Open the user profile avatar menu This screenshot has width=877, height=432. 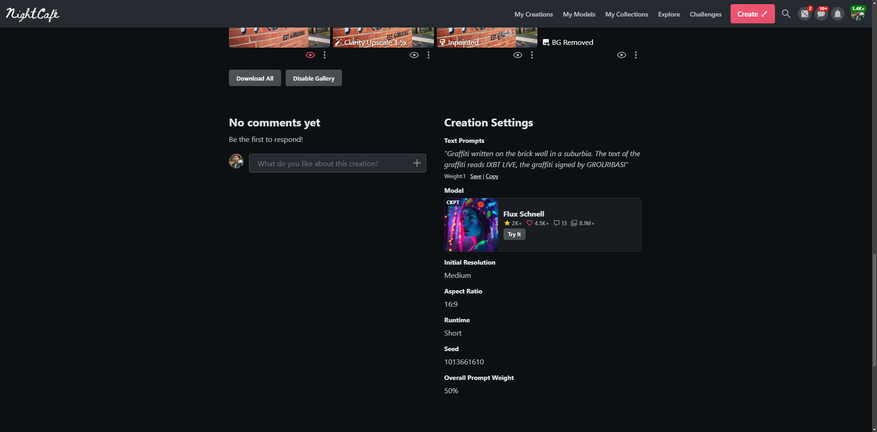(x=857, y=14)
